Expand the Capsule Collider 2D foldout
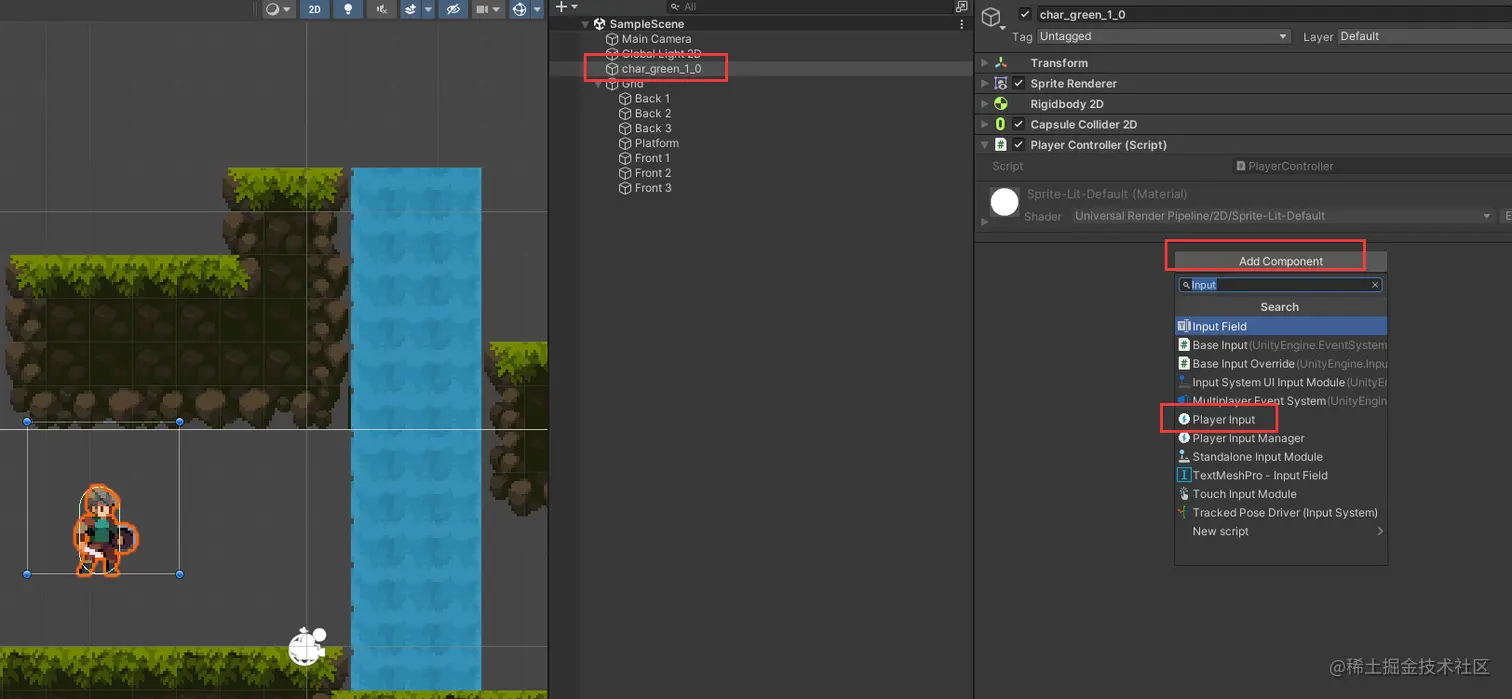 coord(985,125)
